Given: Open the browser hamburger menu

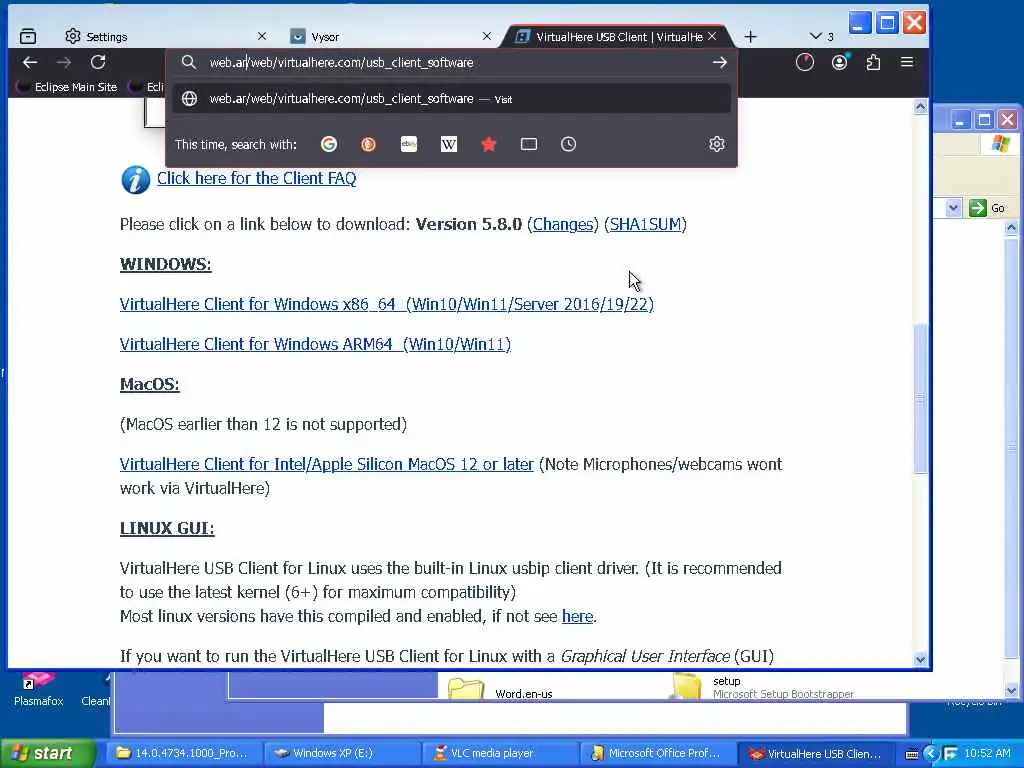Looking at the screenshot, I should (x=907, y=62).
